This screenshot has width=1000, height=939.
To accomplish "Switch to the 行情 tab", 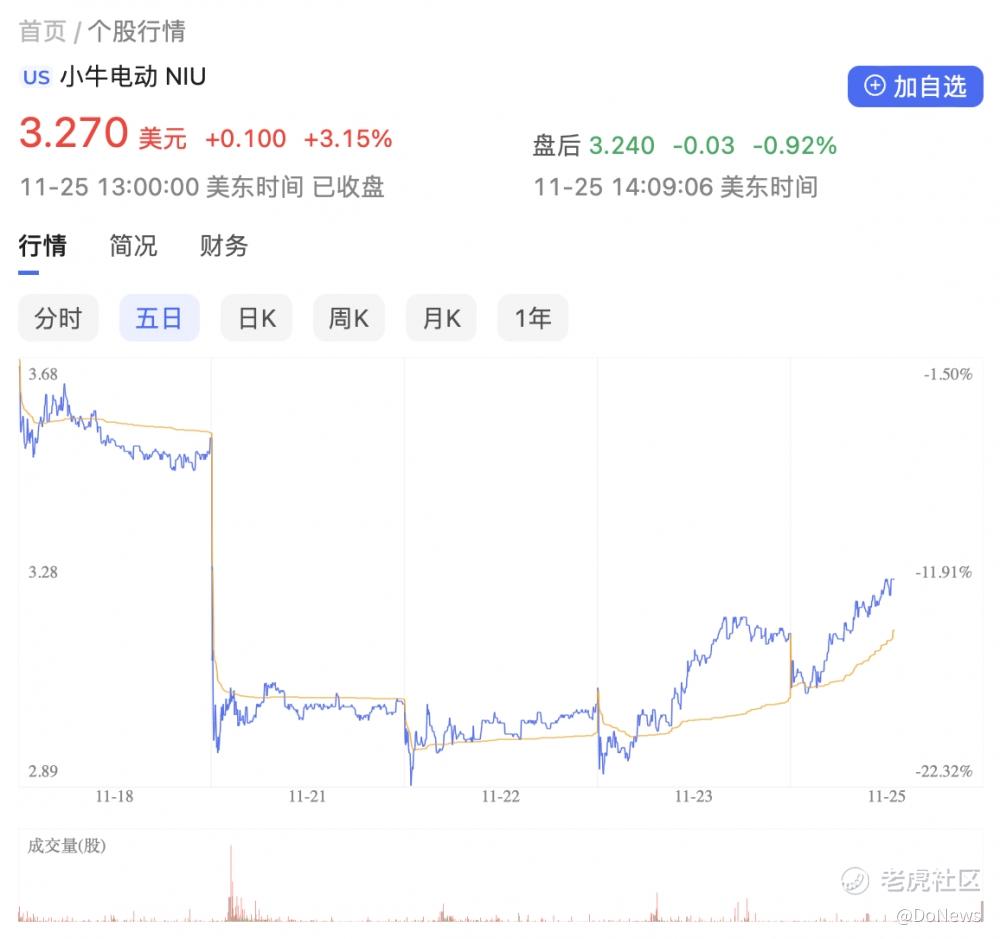I will (x=42, y=246).
